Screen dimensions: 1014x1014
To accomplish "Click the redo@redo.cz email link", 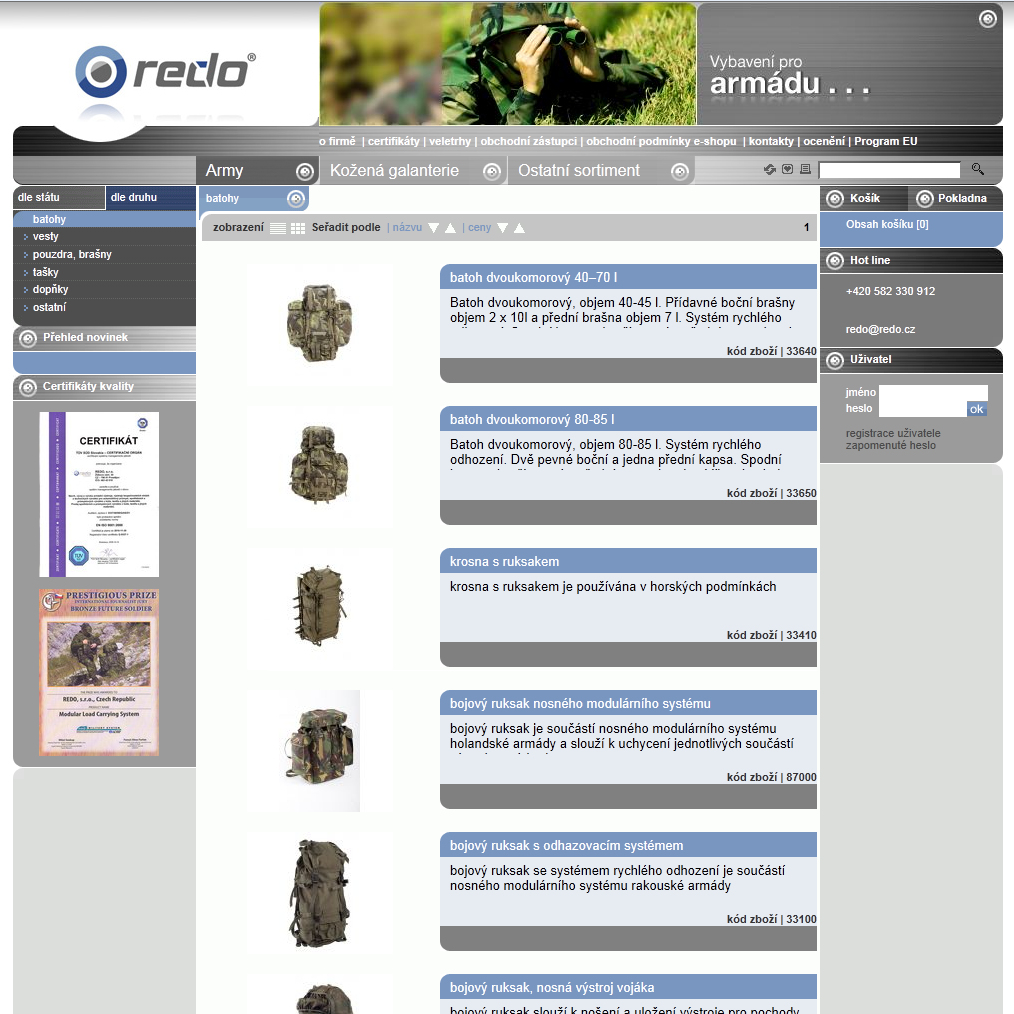I will 880,329.
